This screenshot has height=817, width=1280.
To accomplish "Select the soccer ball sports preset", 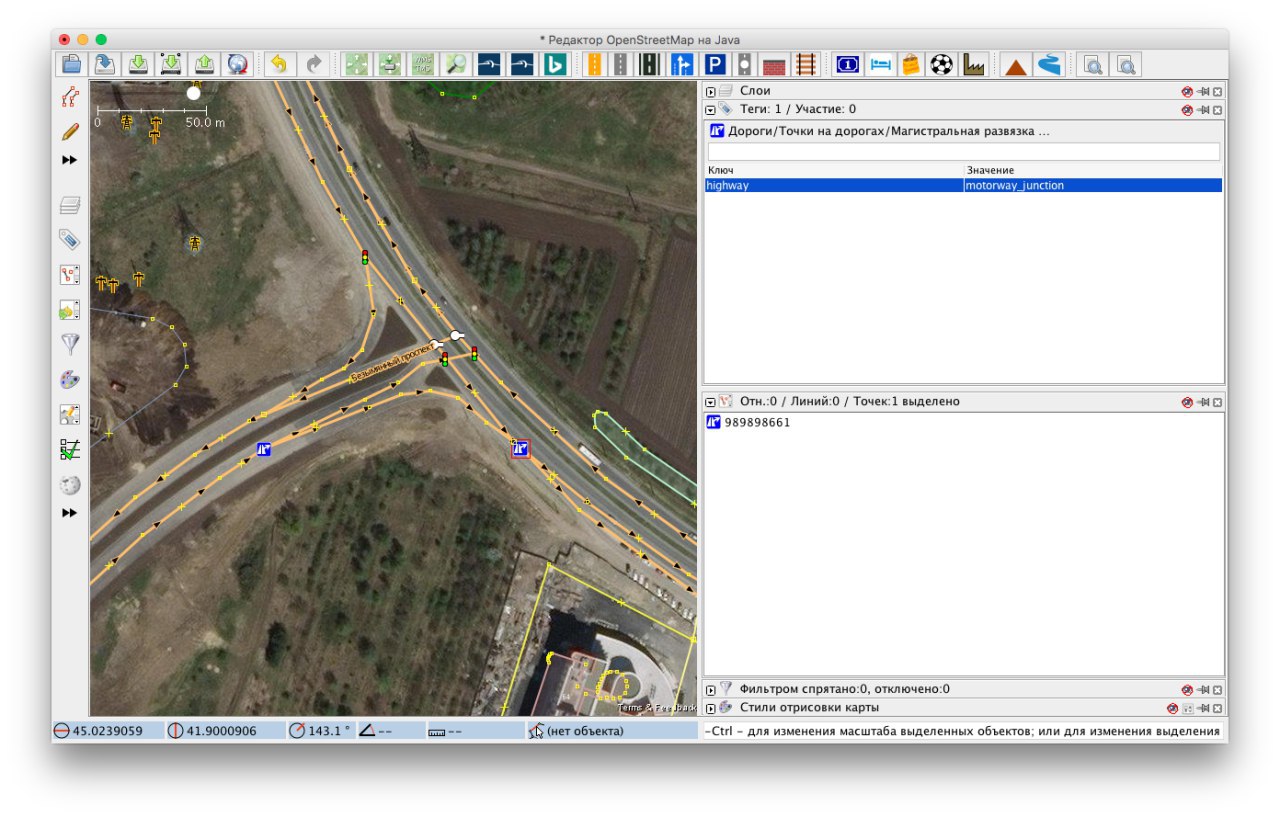I will pyautogui.click(x=941, y=65).
